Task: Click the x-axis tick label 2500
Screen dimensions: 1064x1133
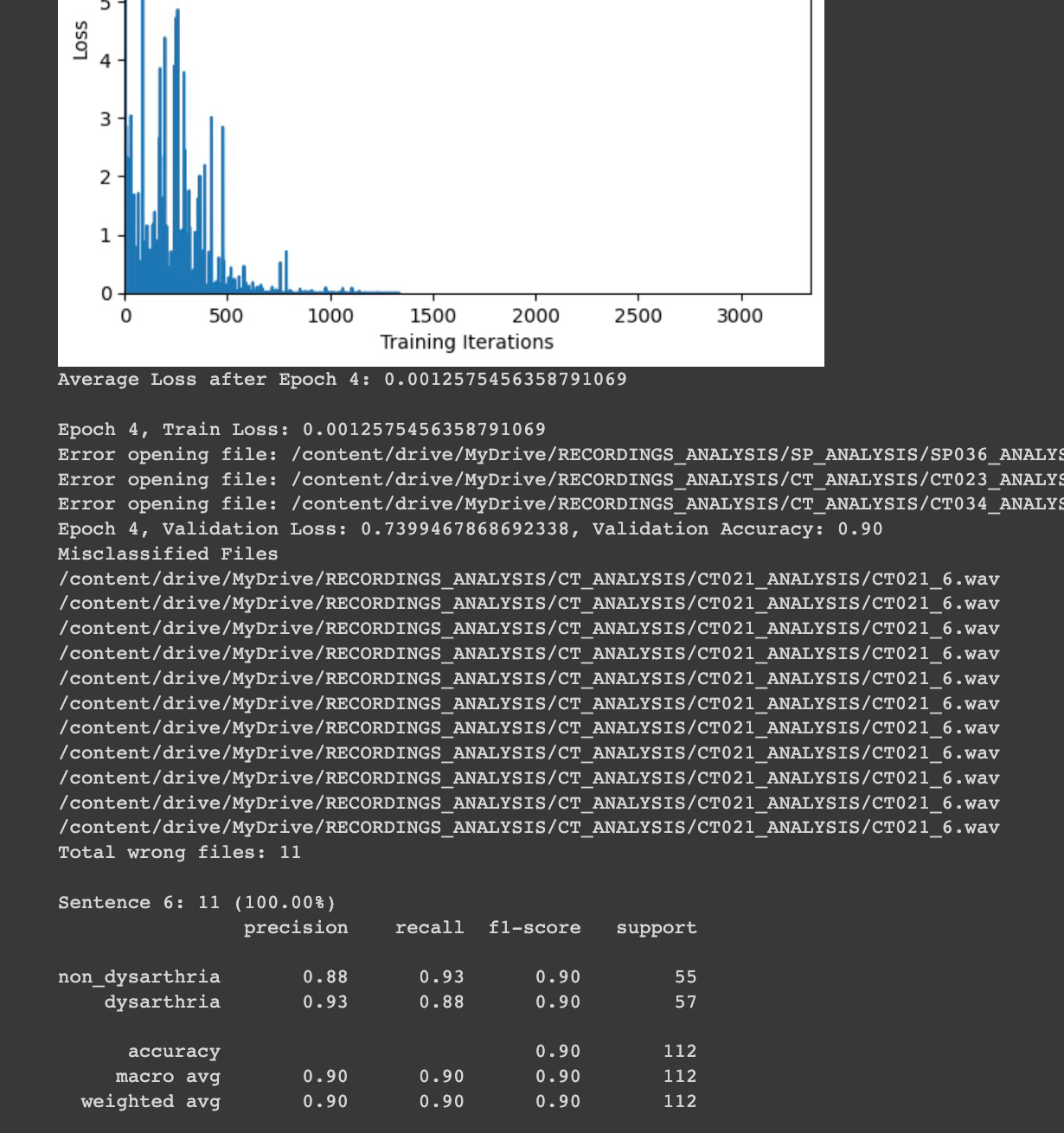Action: pyautogui.click(x=638, y=316)
